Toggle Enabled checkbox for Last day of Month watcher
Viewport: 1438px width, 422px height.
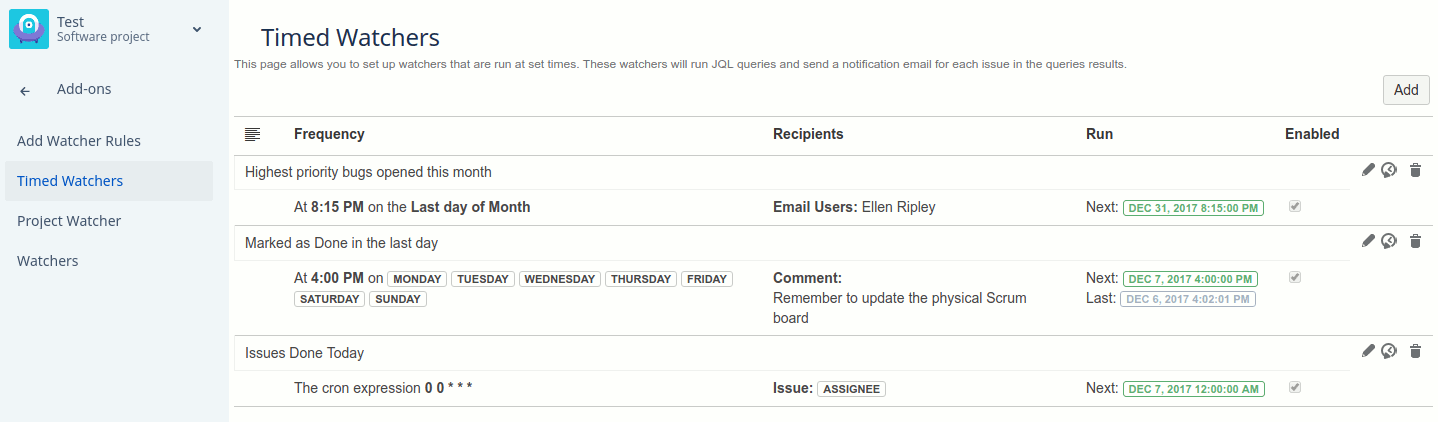(1295, 206)
